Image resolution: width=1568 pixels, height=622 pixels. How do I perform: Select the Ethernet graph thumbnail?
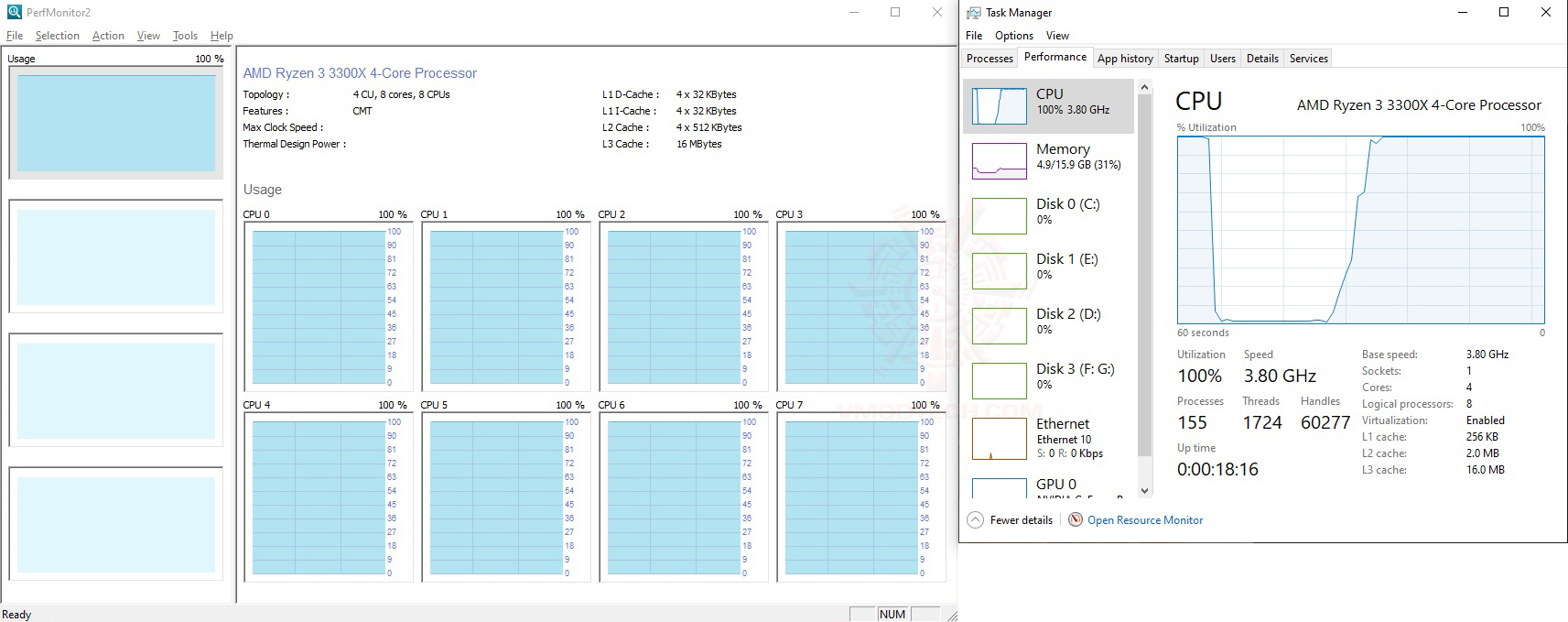tap(999, 439)
